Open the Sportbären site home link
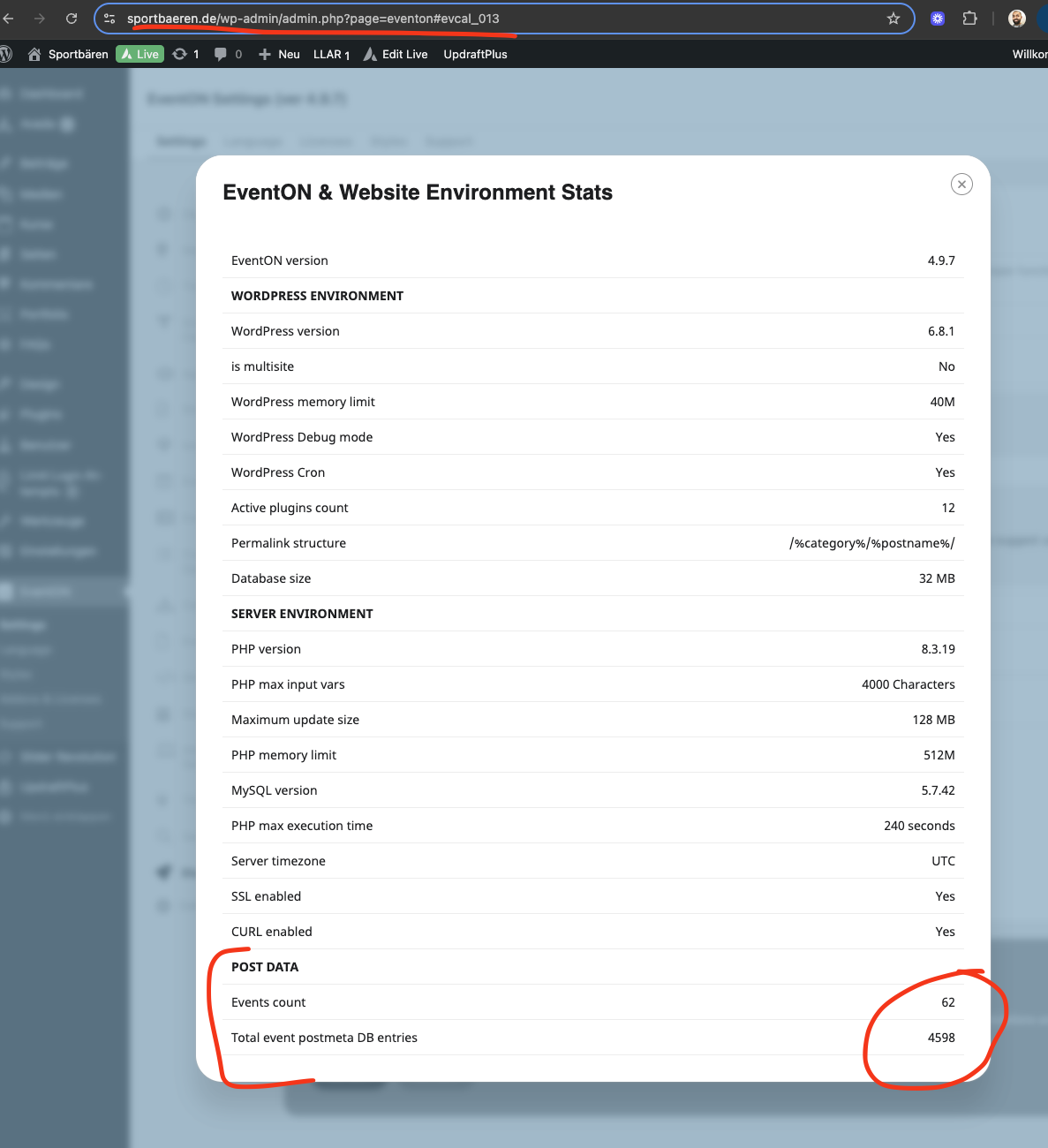The width and height of the screenshot is (1048, 1148). tap(69, 54)
